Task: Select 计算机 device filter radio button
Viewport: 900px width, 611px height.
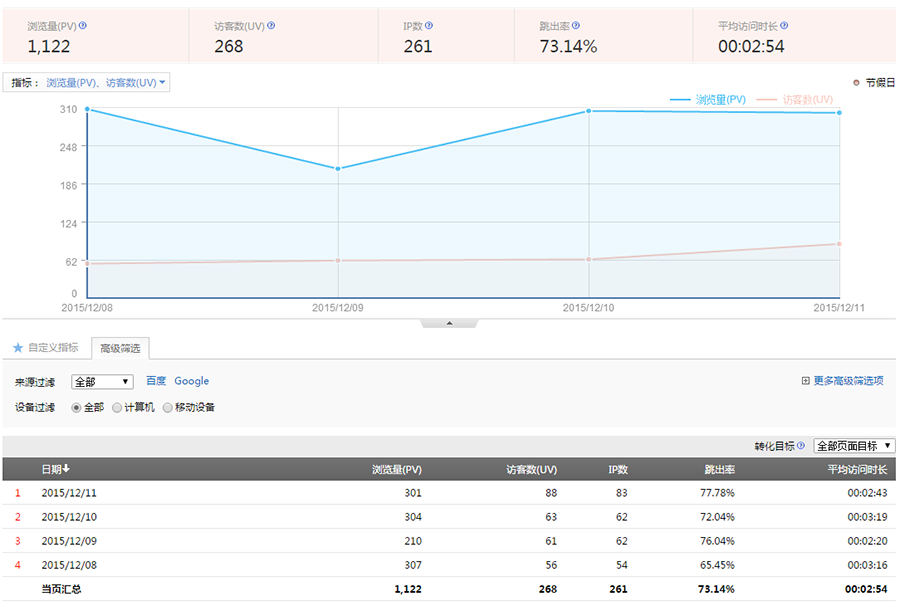Action: [x=117, y=408]
